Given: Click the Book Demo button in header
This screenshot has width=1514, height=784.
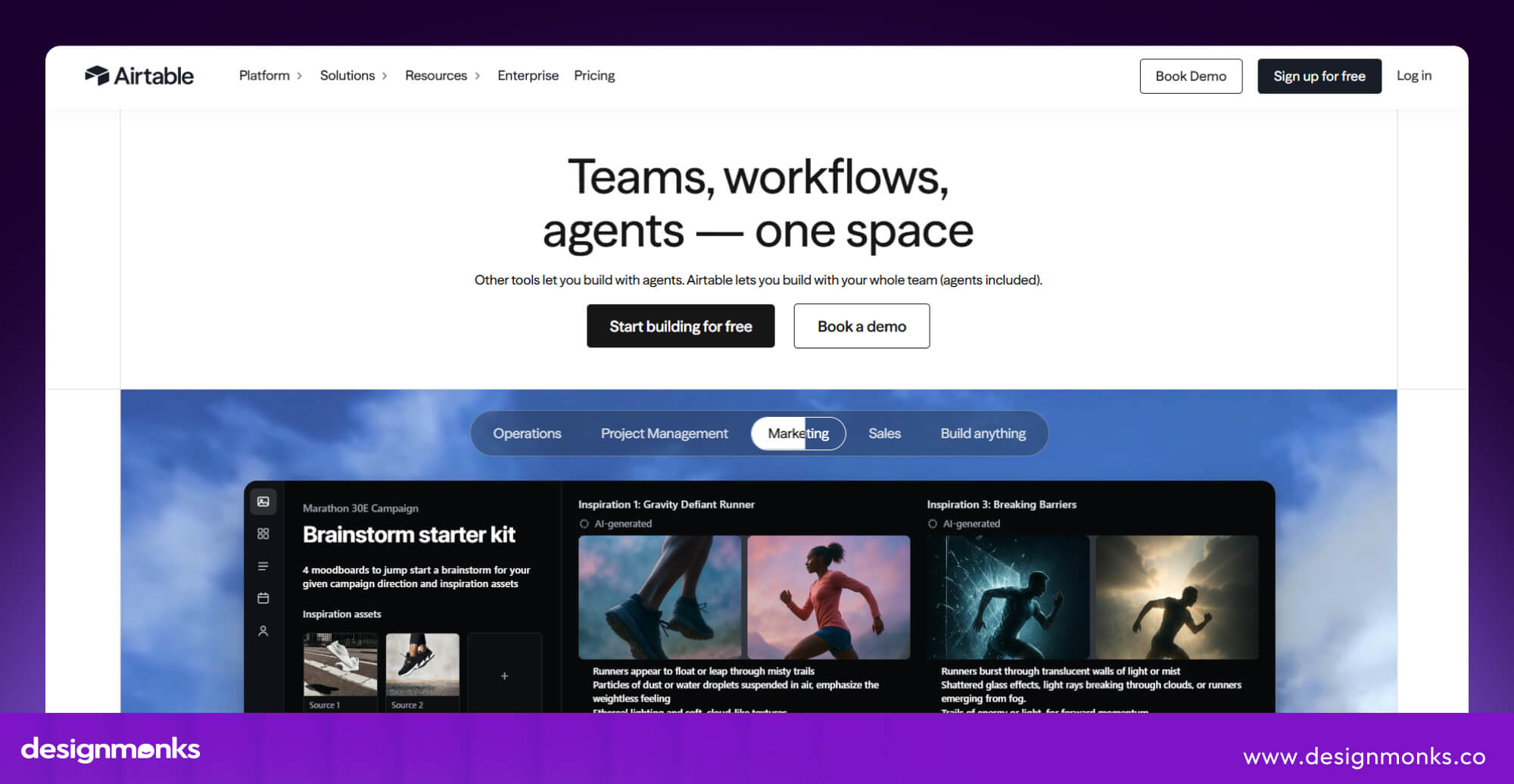Looking at the screenshot, I should (x=1191, y=76).
